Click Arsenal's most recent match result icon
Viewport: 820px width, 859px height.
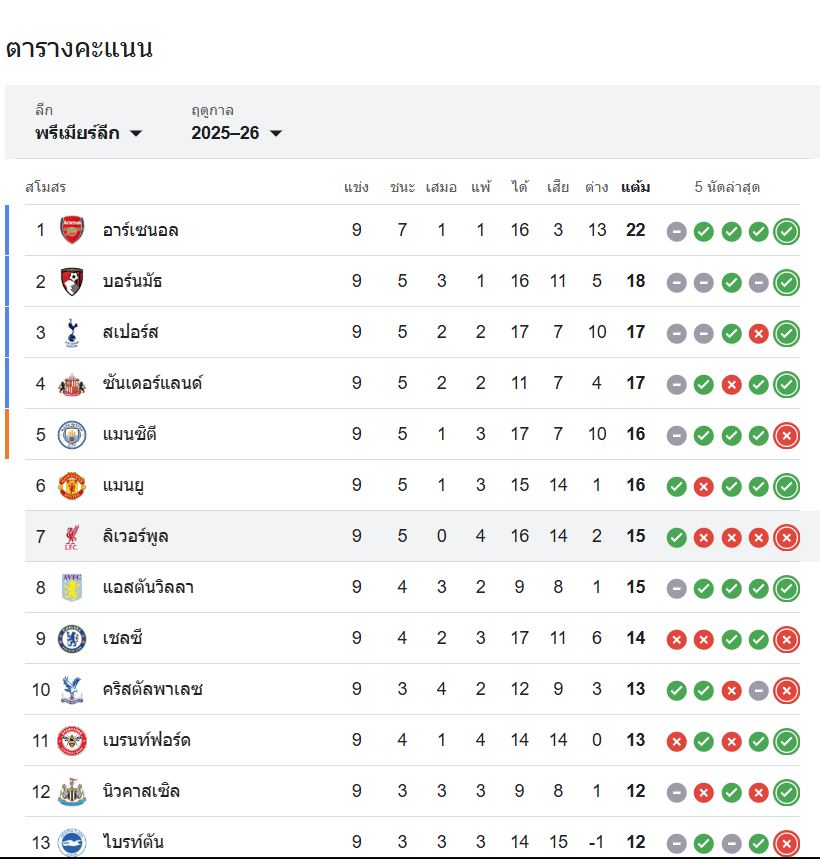pyautogui.click(x=787, y=231)
